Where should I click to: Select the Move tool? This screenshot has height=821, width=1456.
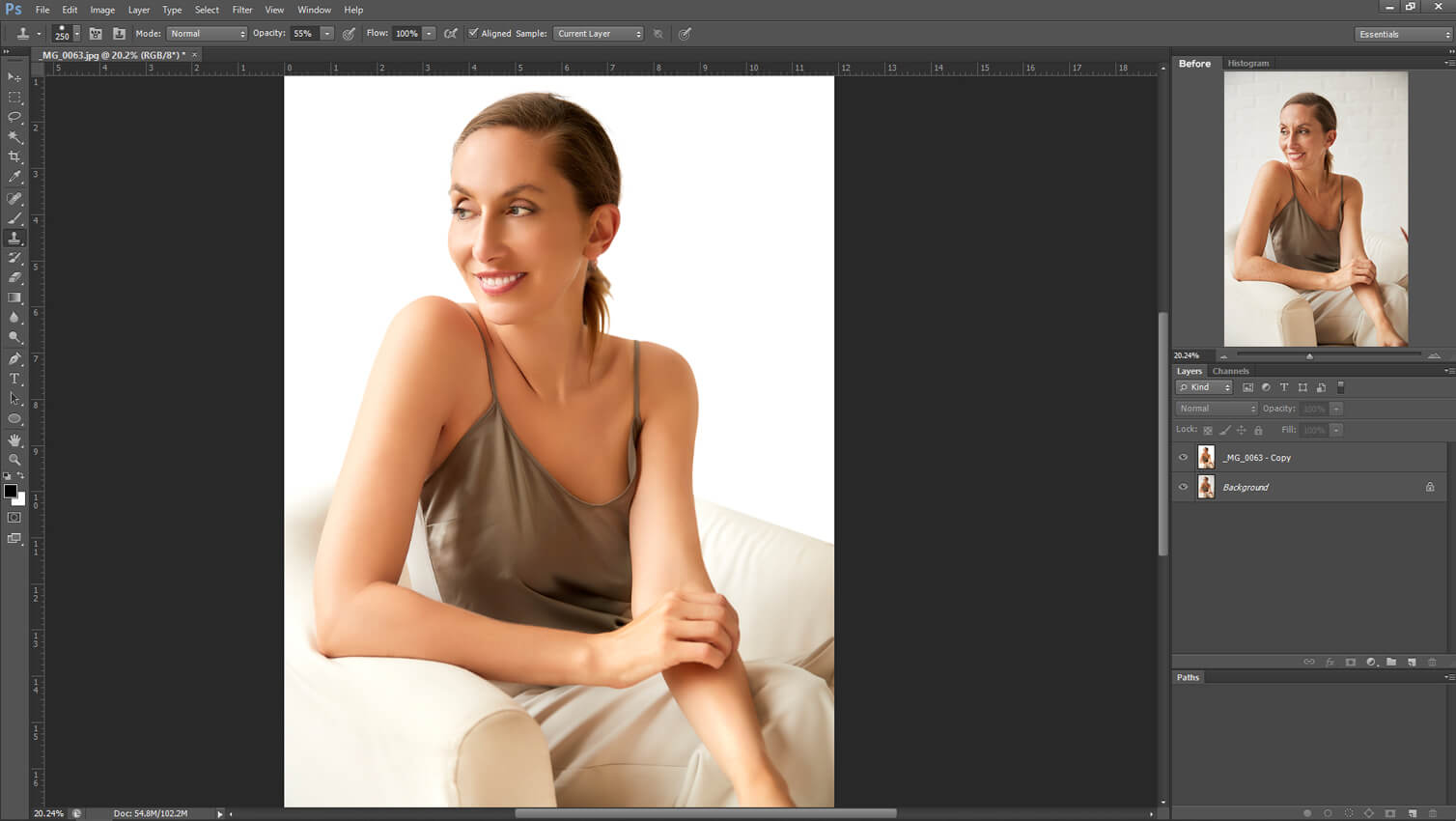14,77
